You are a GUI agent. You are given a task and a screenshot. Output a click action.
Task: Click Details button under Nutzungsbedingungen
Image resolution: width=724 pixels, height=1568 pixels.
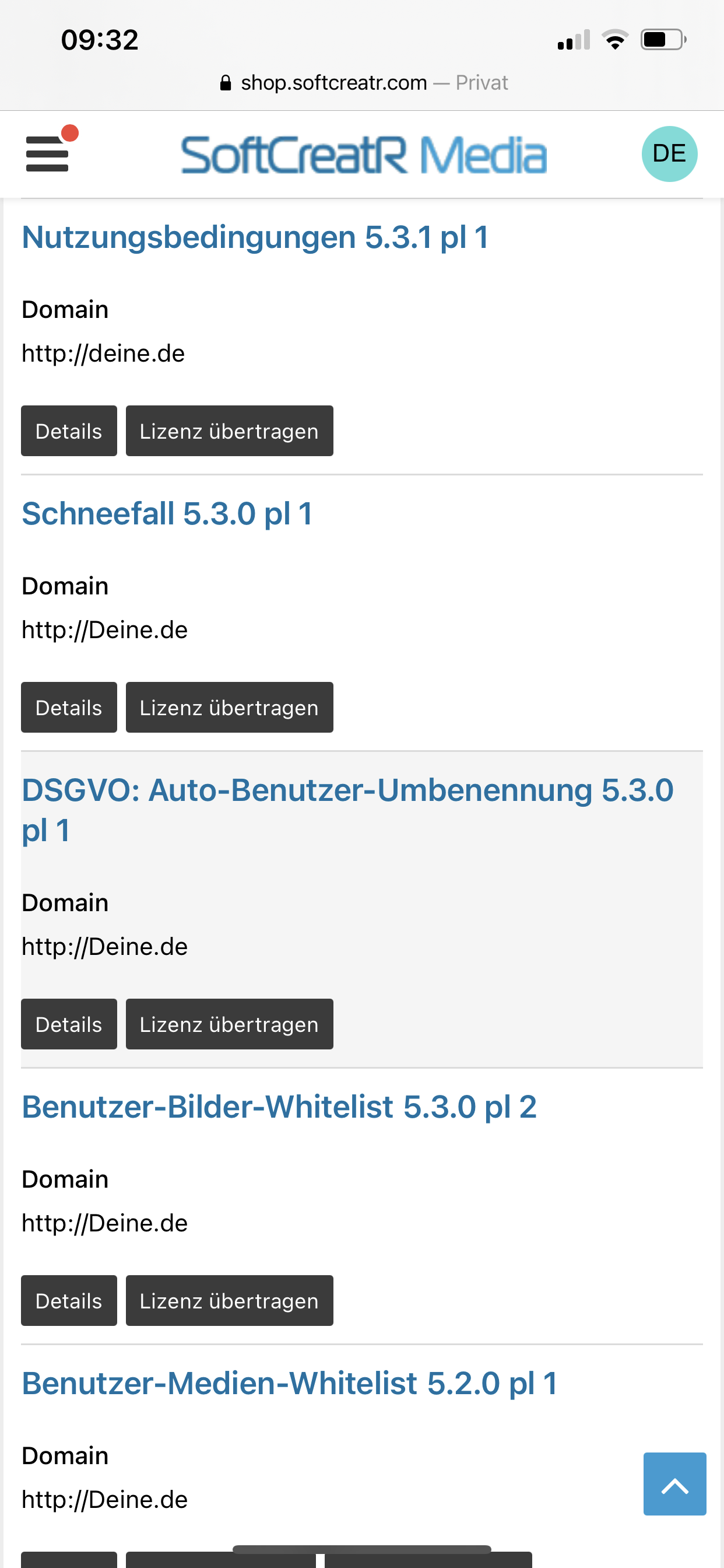click(x=69, y=431)
